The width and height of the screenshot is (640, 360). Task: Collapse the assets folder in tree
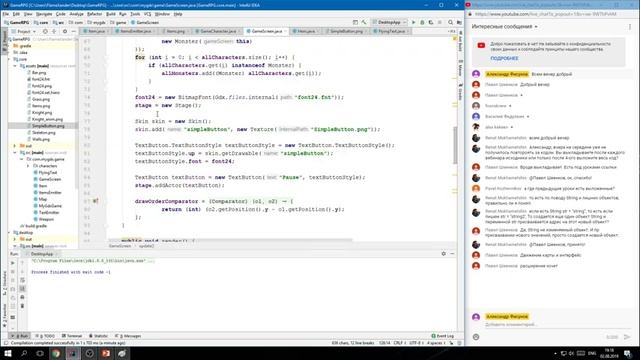tap(15, 66)
